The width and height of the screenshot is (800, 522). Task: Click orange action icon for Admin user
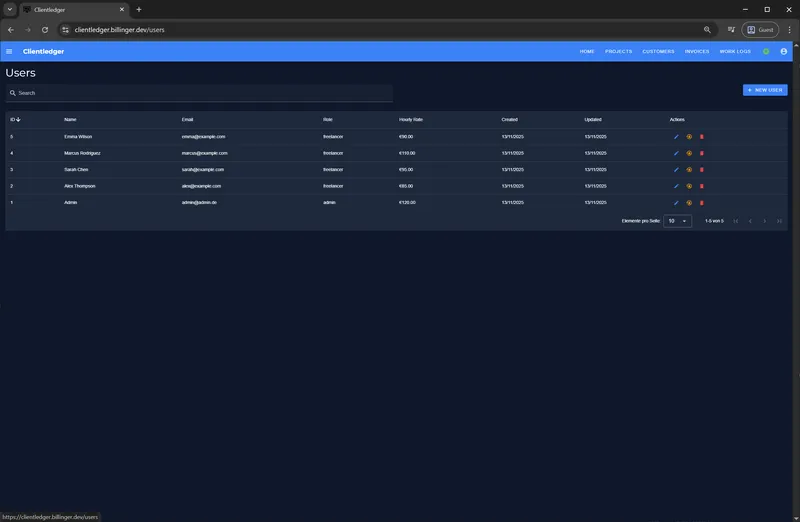point(689,203)
